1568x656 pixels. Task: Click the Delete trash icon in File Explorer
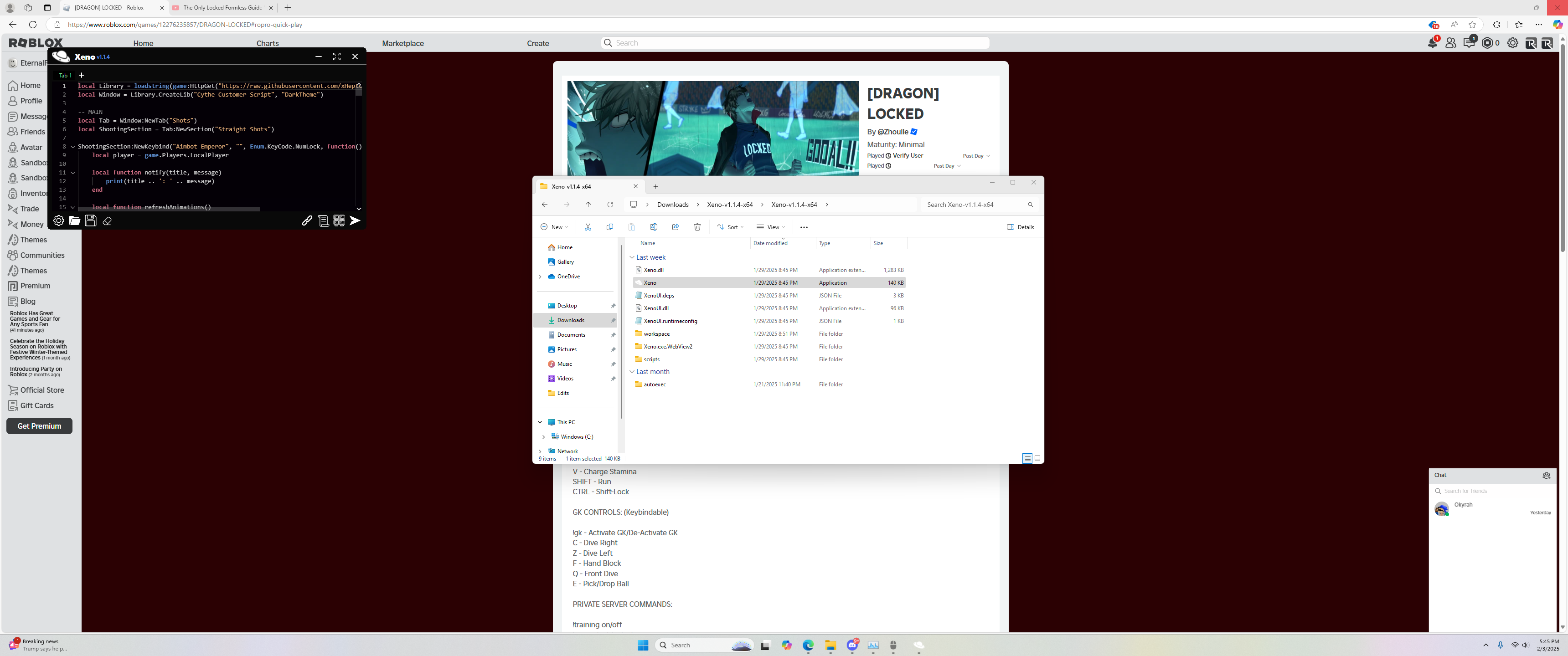tap(697, 227)
